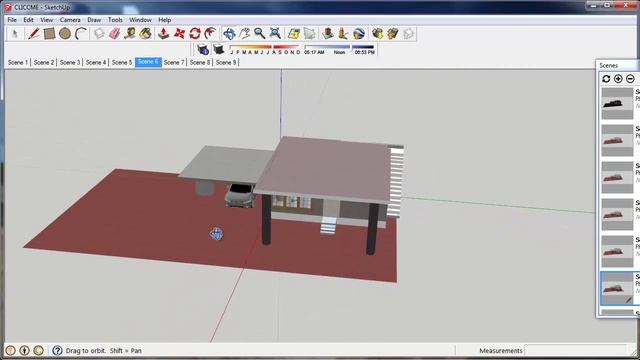The image size is (640, 360).
Task: Open the Edit menu
Action: pyautogui.click(x=28, y=20)
